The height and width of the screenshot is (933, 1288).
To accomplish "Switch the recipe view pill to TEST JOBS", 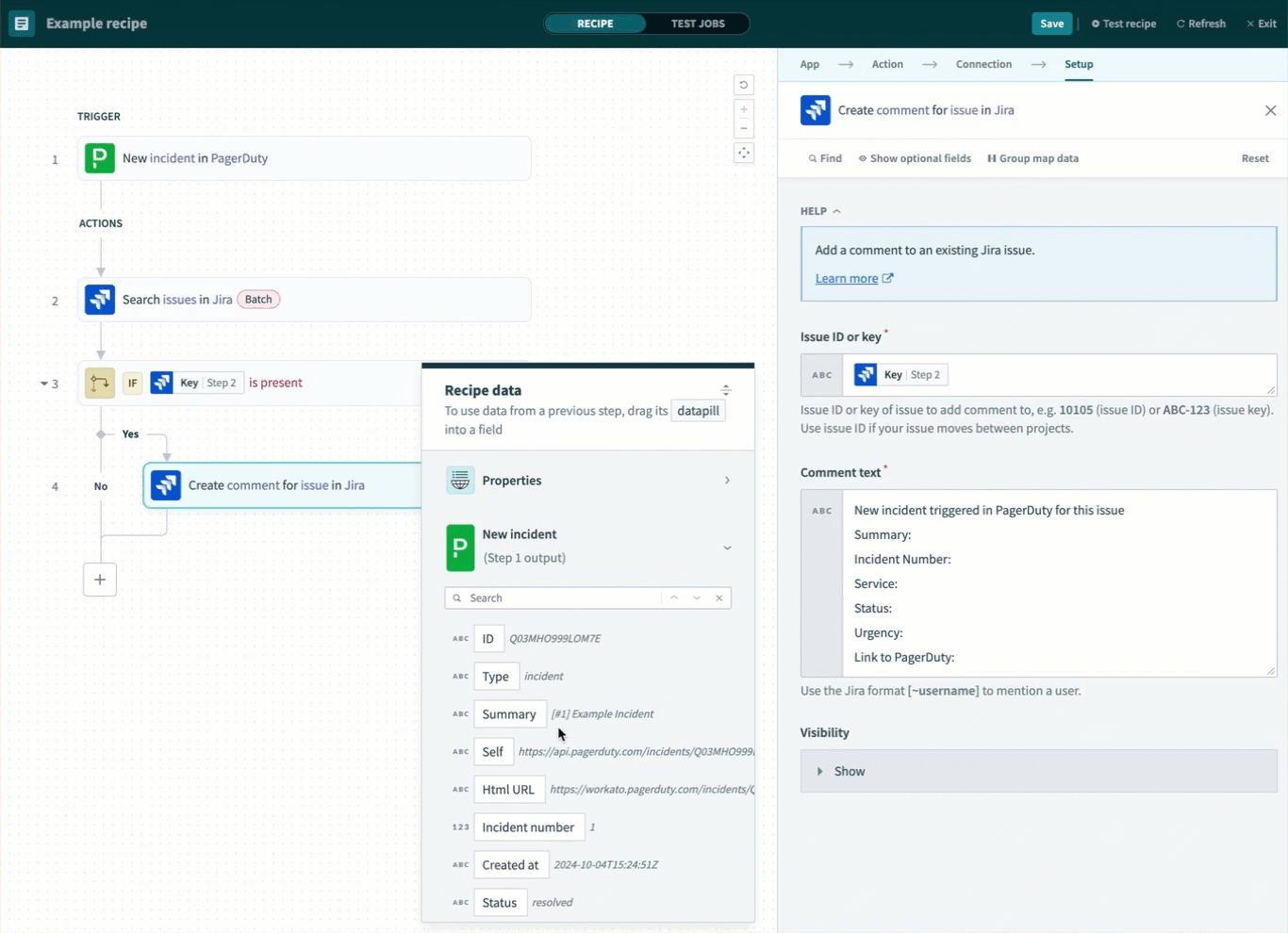I will tap(699, 24).
